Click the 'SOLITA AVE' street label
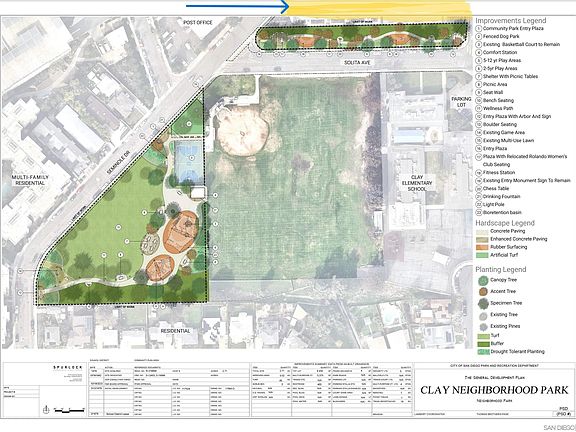 [357, 63]
